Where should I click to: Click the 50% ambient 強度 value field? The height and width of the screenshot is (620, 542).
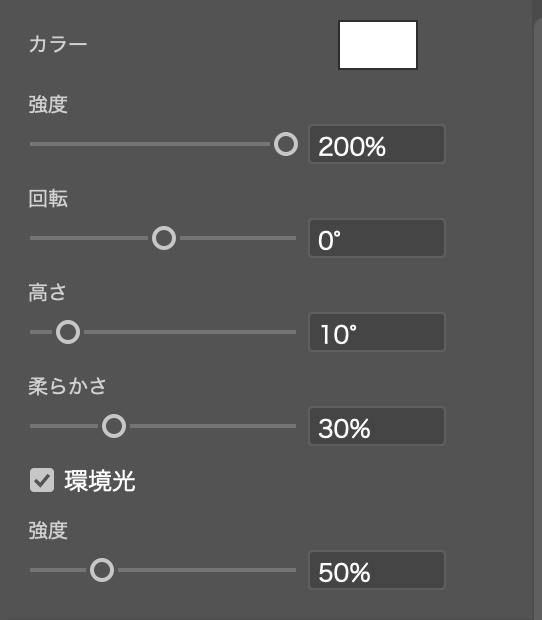tap(377, 570)
